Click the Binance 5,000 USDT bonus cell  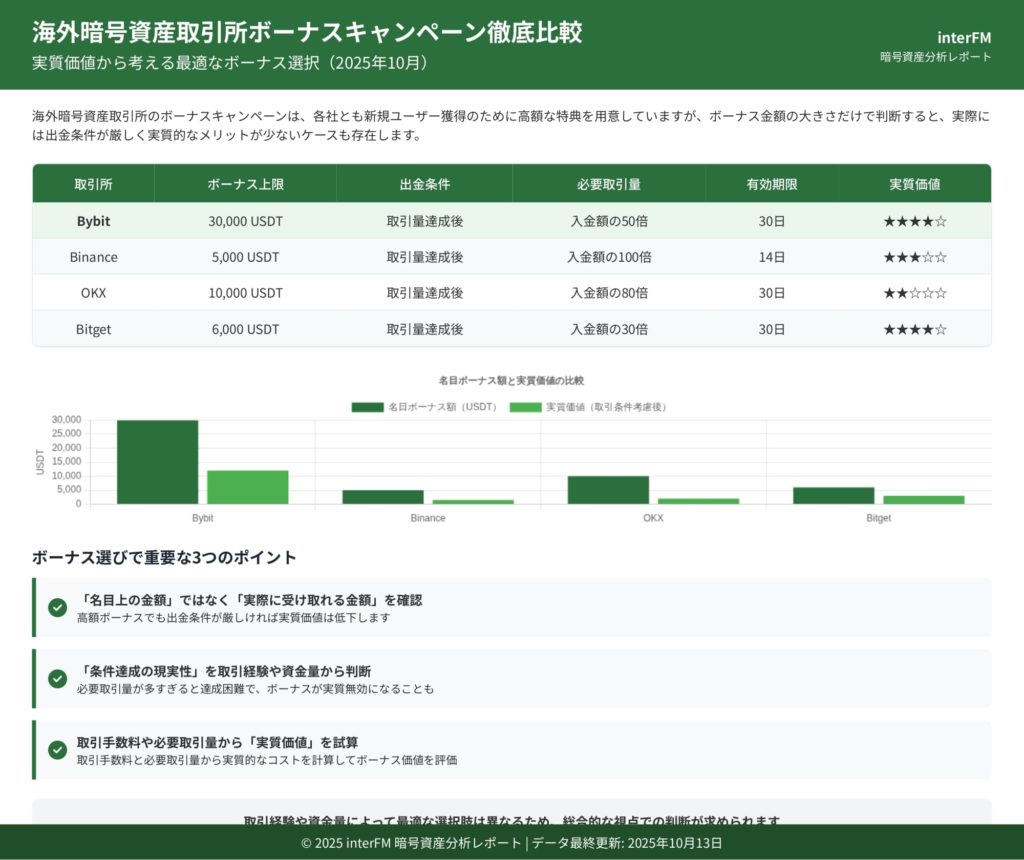(245, 257)
